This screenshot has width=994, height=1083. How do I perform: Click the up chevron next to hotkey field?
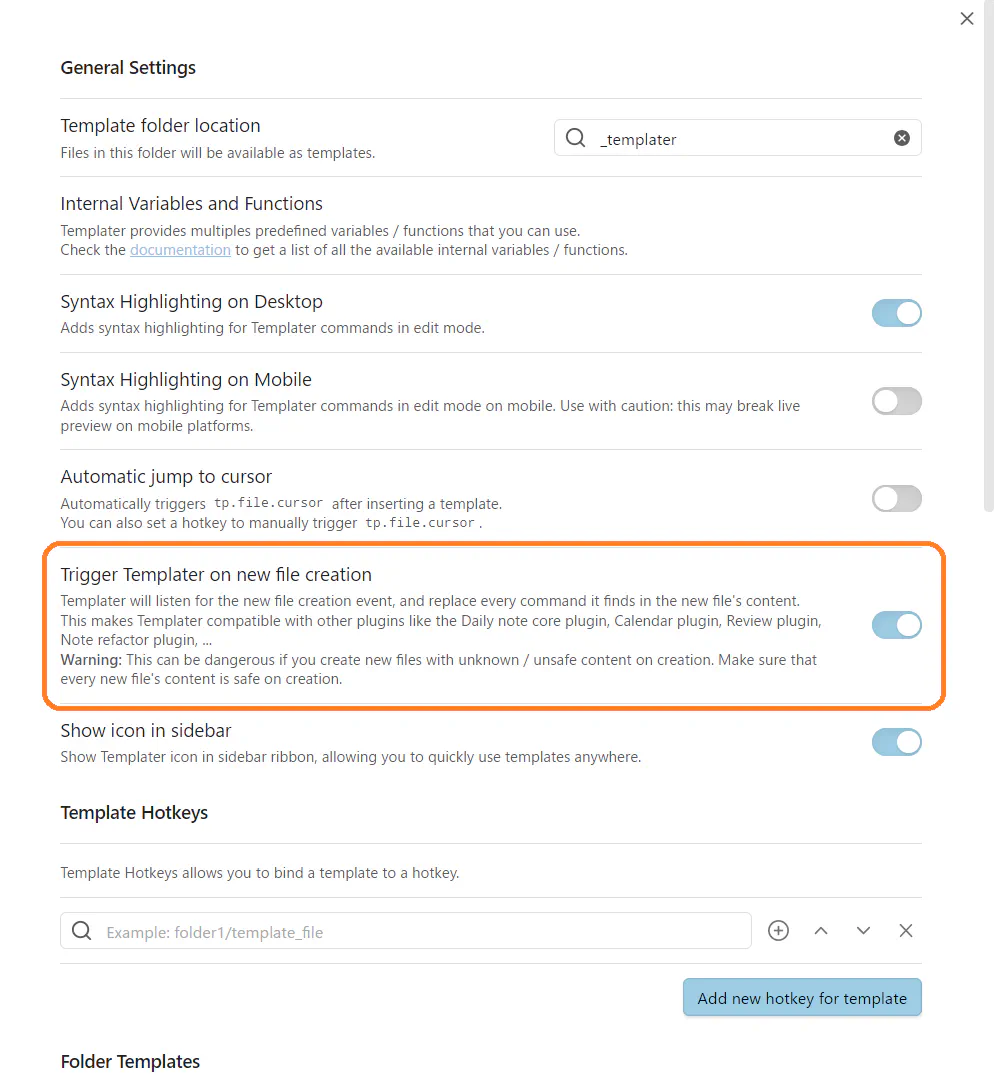[821, 930]
